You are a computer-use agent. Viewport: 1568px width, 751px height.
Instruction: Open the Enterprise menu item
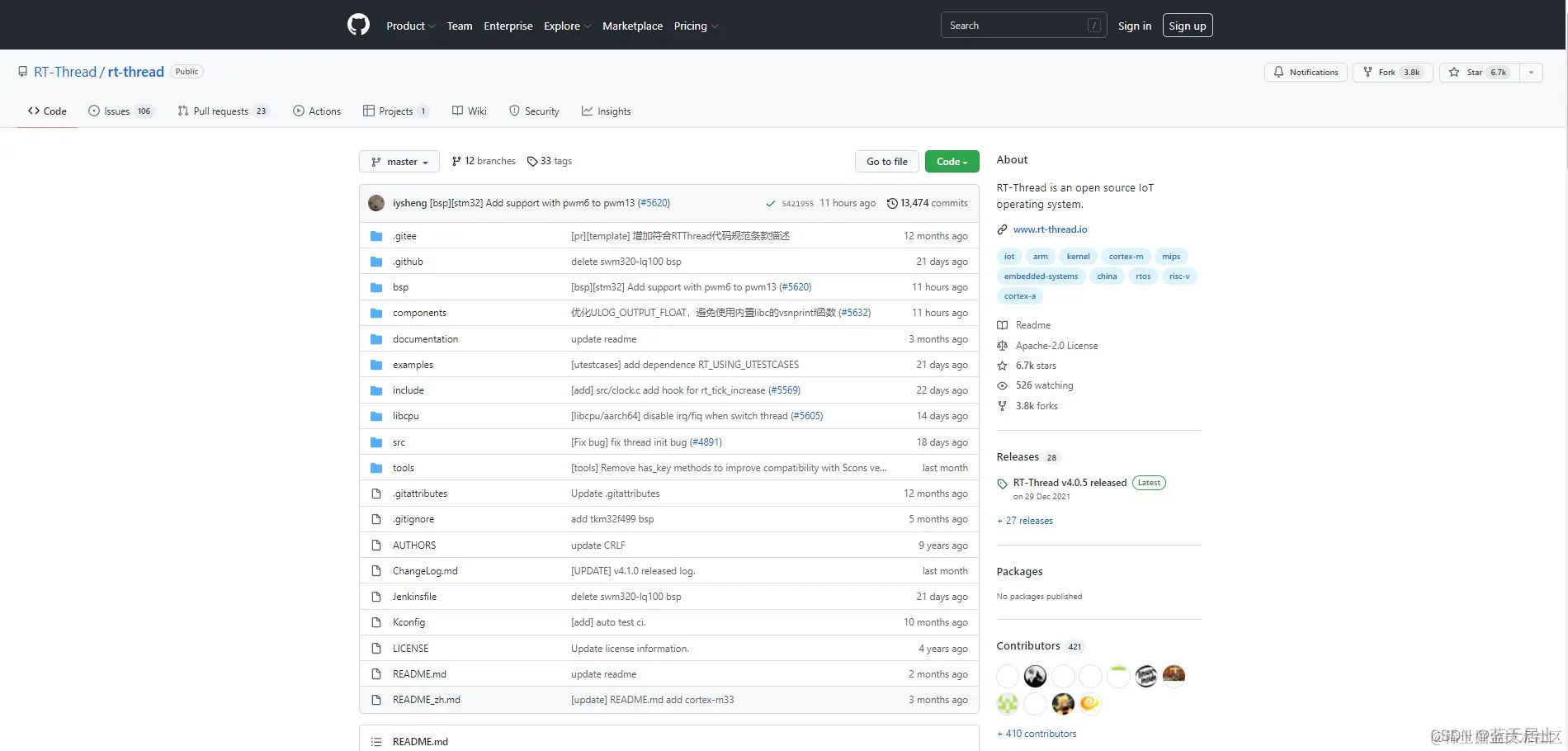click(x=508, y=26)
